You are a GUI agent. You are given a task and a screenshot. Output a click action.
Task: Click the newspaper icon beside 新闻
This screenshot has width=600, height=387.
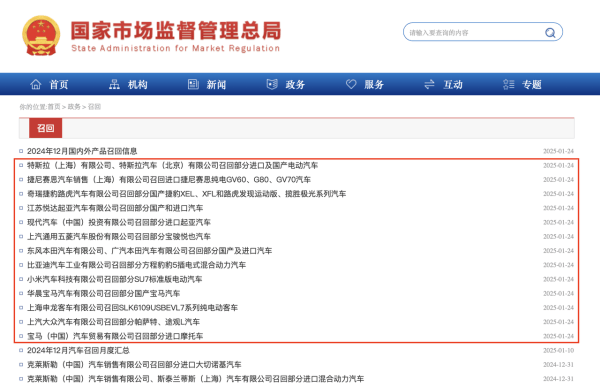point(193,84)
